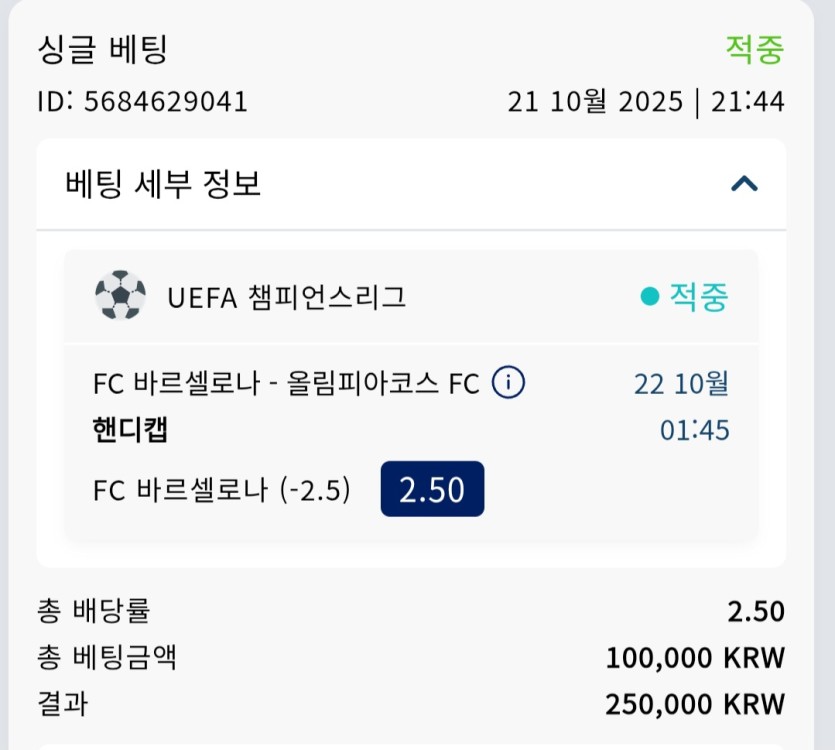Click the match date 22 10월
The image size is (835, 750).
click(681, 383)
